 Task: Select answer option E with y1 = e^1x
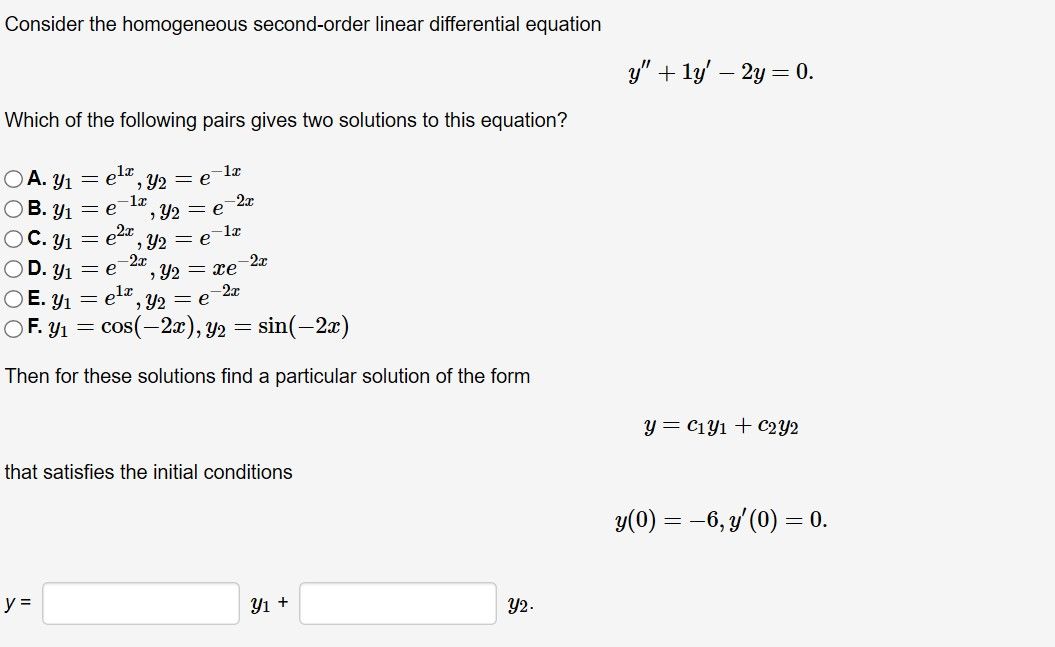[11, 296]
